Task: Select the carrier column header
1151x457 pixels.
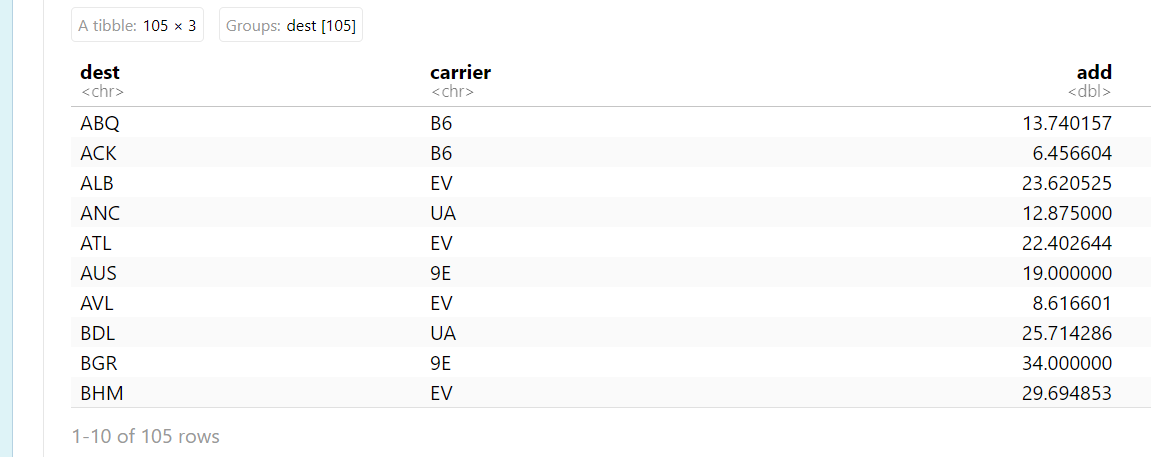Action: (x=460, y=72)
